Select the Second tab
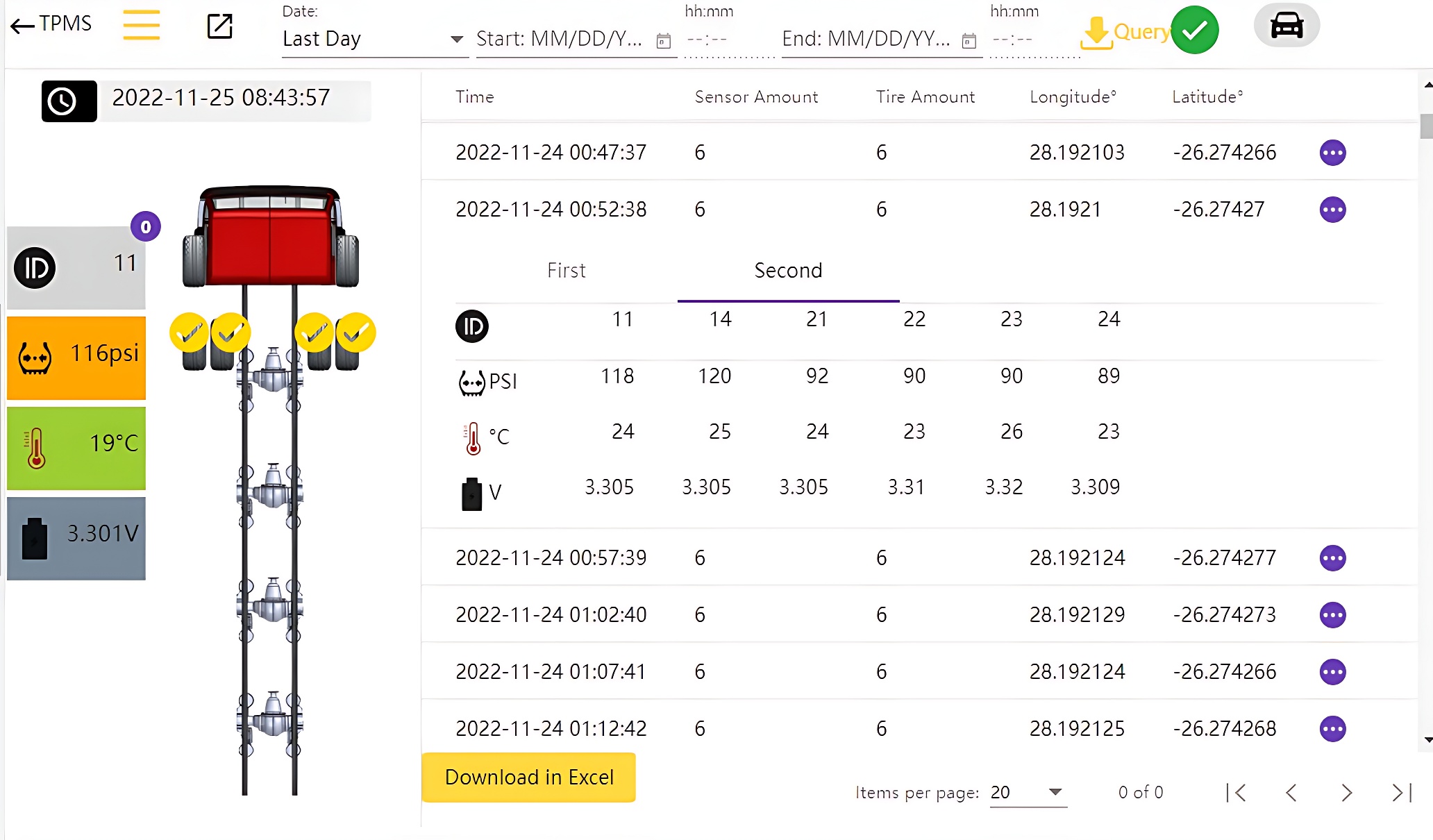The height and width of the screenshot is (840, 1433). tap(788, 270)
